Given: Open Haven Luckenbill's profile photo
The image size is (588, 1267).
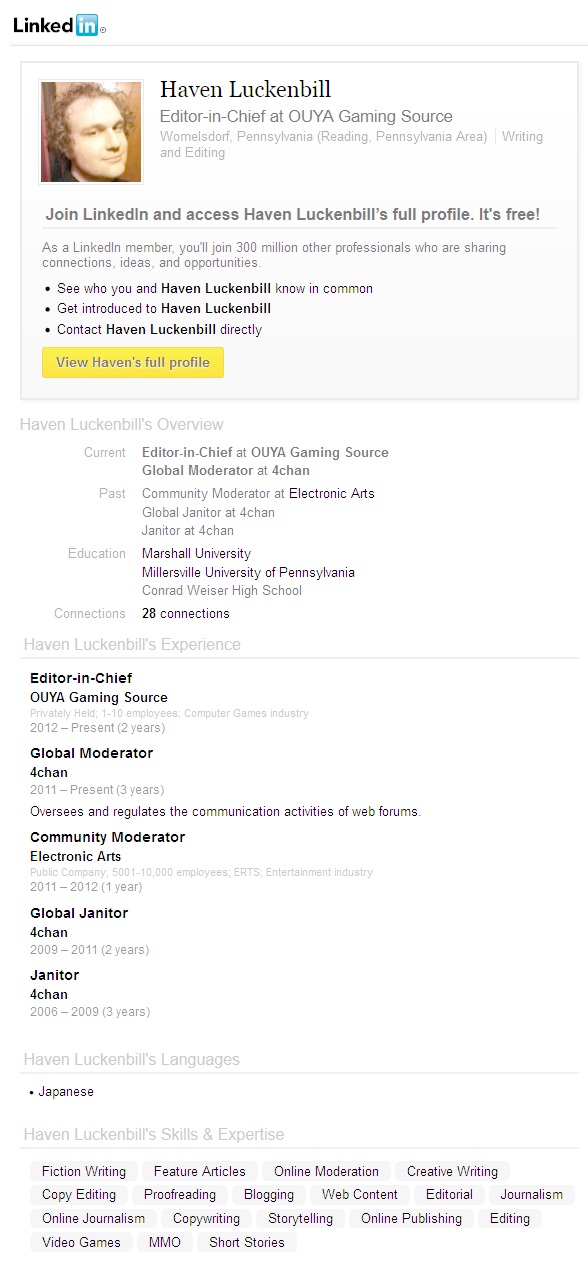Looking at the screenshot, I should click(91, 132).
